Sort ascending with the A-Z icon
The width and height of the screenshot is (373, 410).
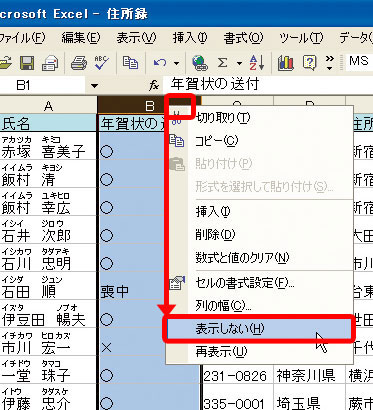pos(257,63)
